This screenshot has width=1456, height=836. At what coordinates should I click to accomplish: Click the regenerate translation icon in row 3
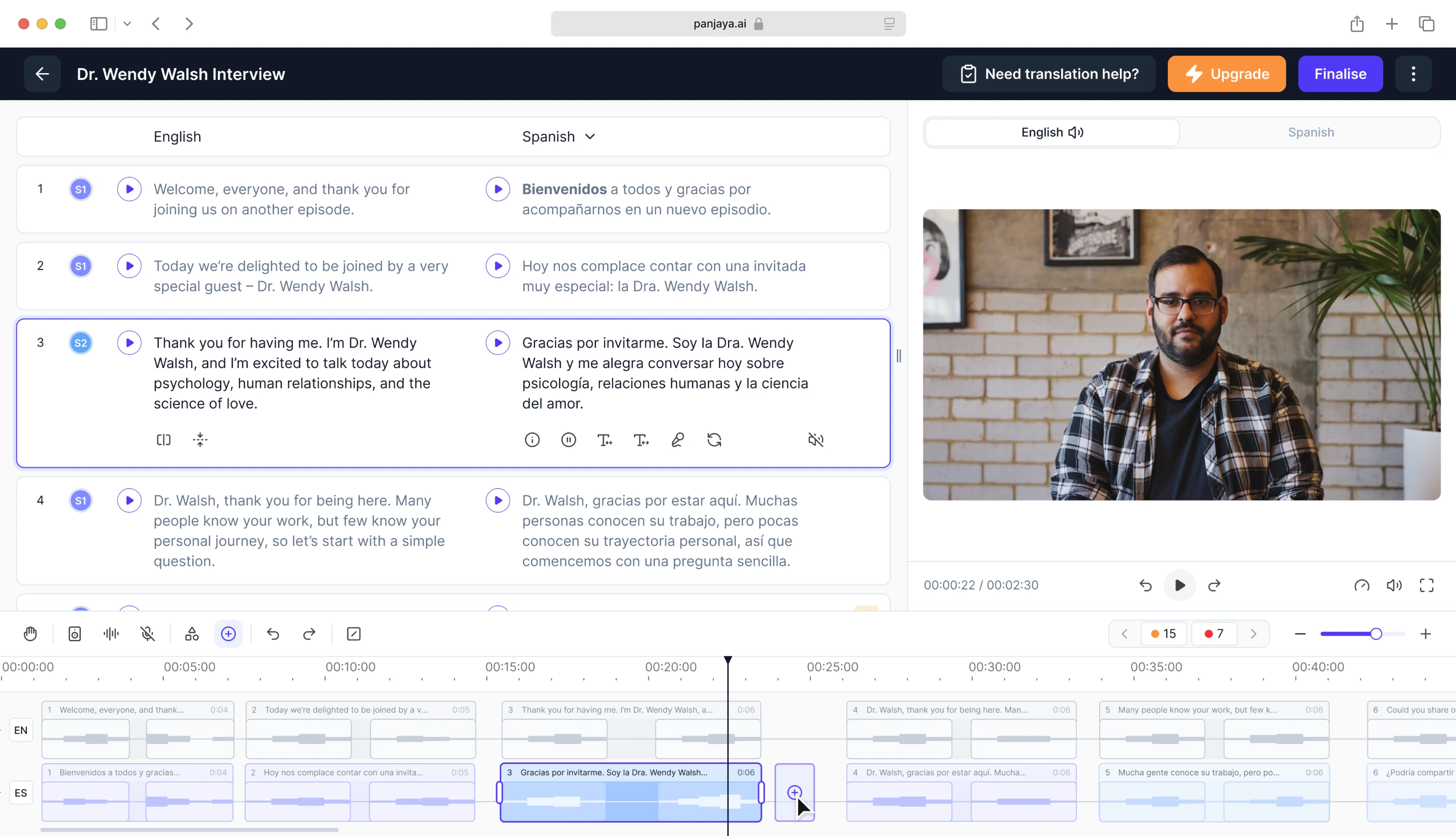point(714,440)
